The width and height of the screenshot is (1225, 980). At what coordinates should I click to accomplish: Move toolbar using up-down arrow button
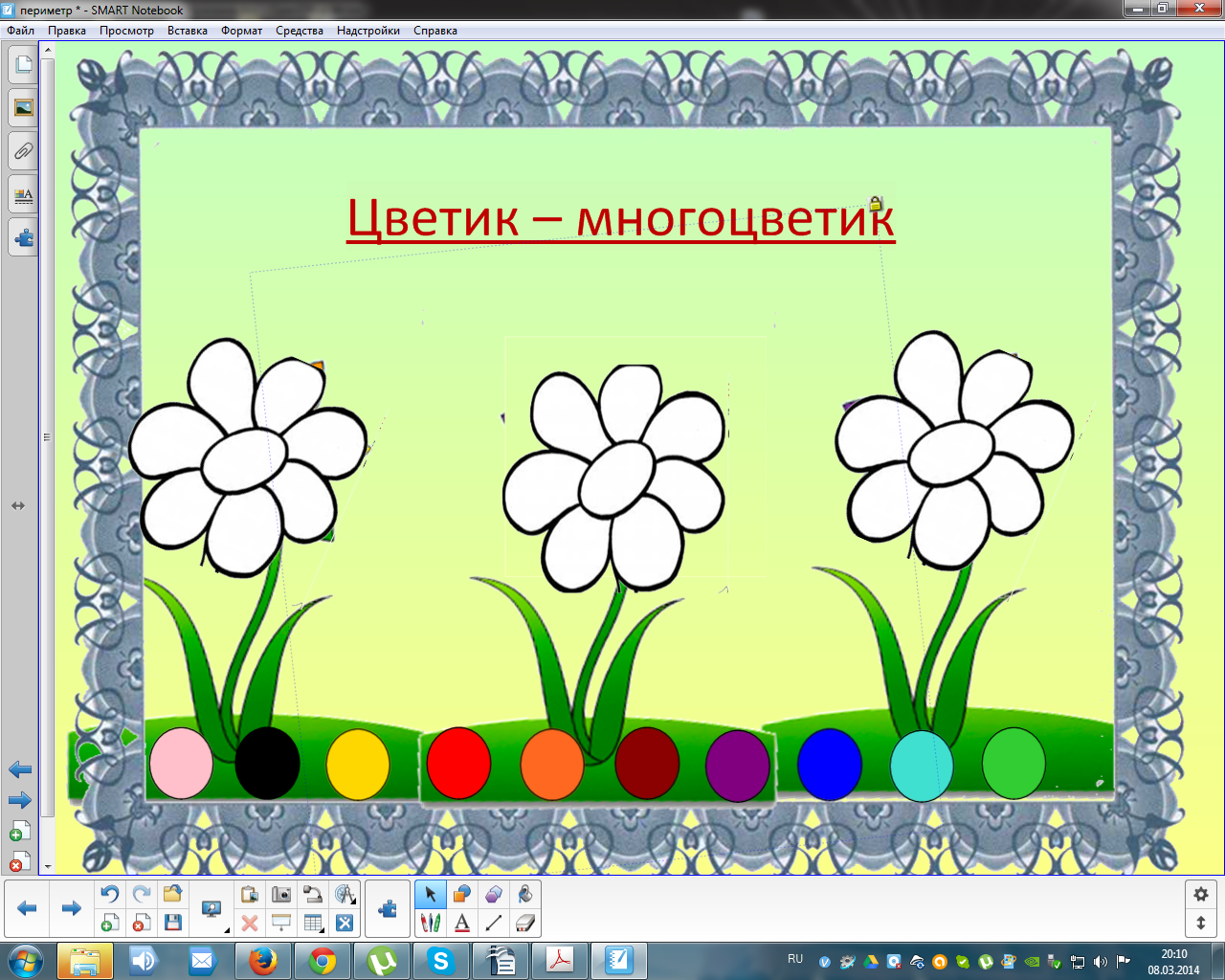click(1201, 924)
